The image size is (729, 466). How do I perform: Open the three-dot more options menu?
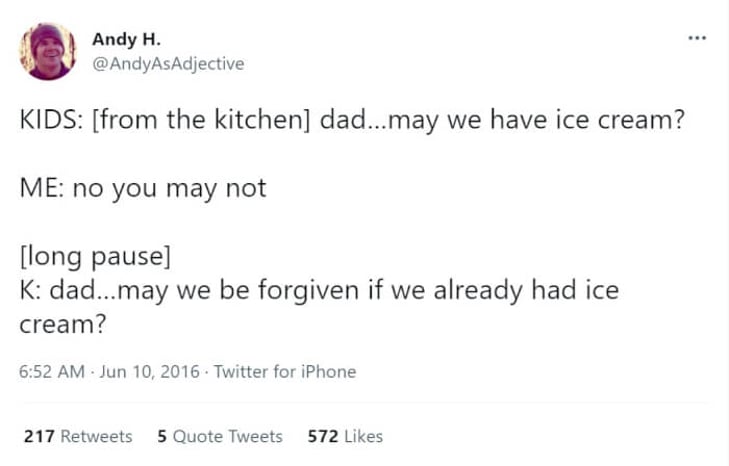(697, 38)
